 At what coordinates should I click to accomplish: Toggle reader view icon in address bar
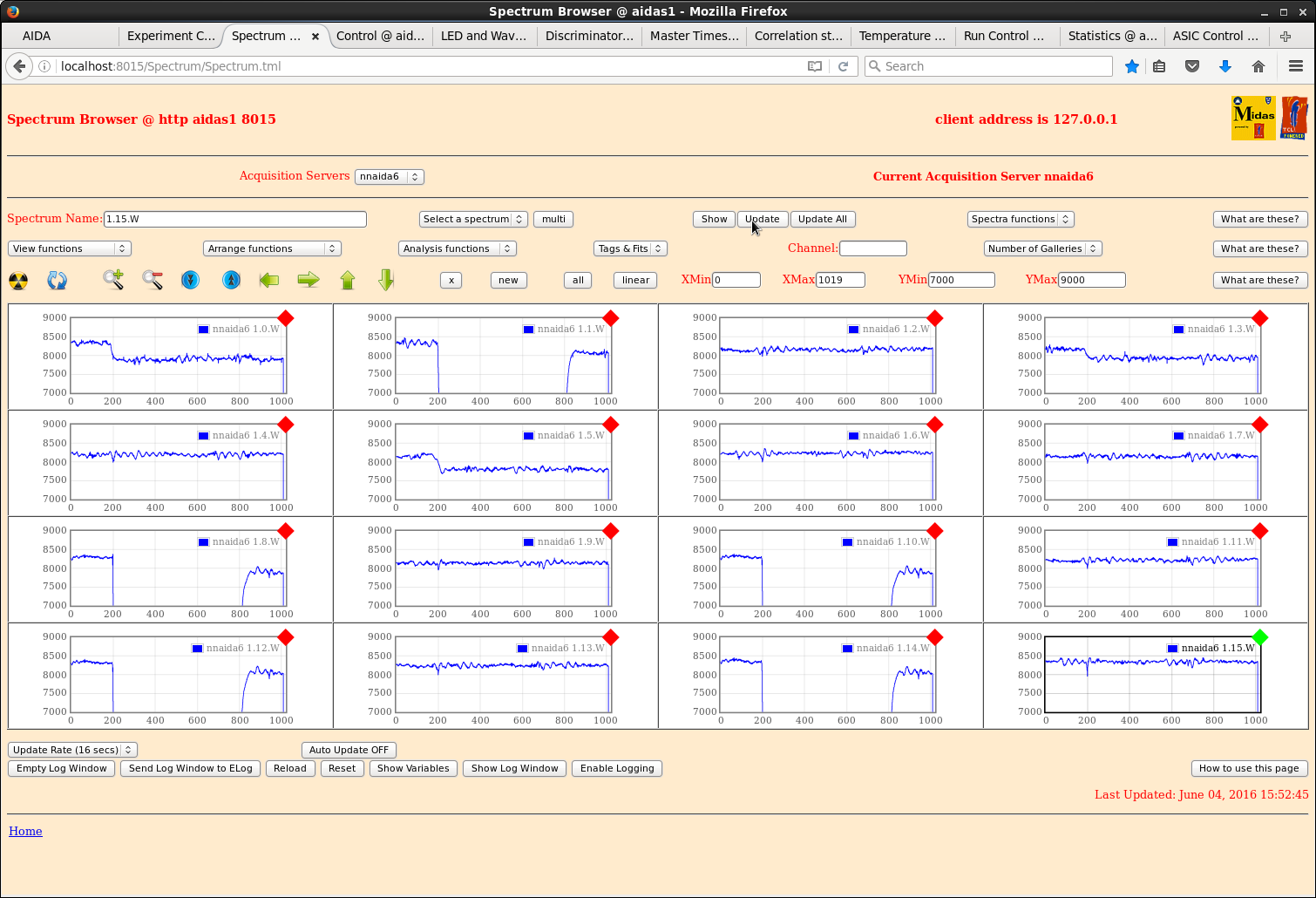815,66
